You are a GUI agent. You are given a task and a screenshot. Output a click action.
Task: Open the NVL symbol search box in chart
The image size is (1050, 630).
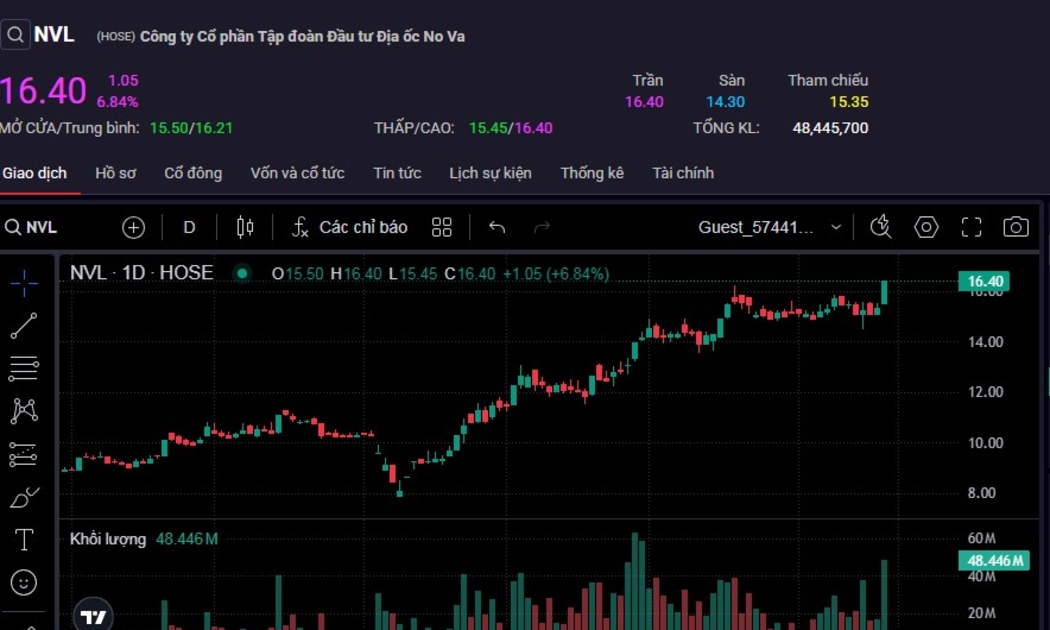pyautogui.click(x=32, y=227)
